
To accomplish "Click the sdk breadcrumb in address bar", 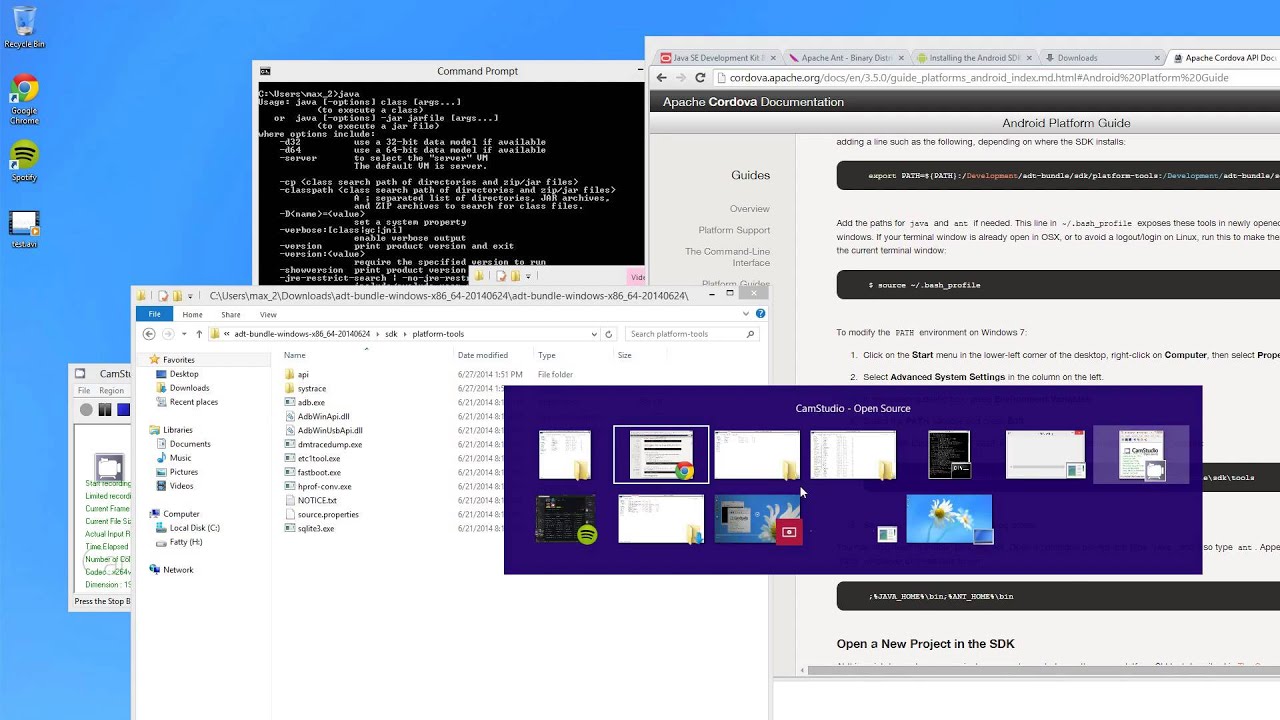I will point(390,334).
